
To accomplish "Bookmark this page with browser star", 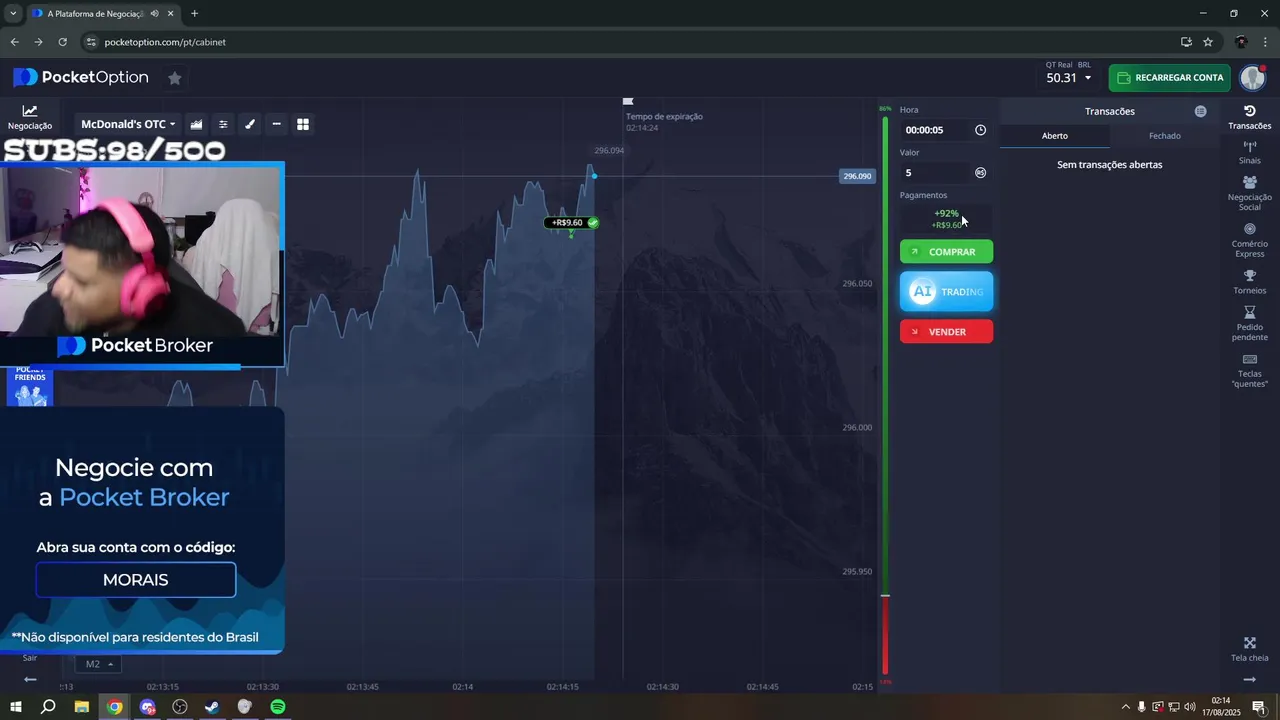I will [x=1208, y=42].
